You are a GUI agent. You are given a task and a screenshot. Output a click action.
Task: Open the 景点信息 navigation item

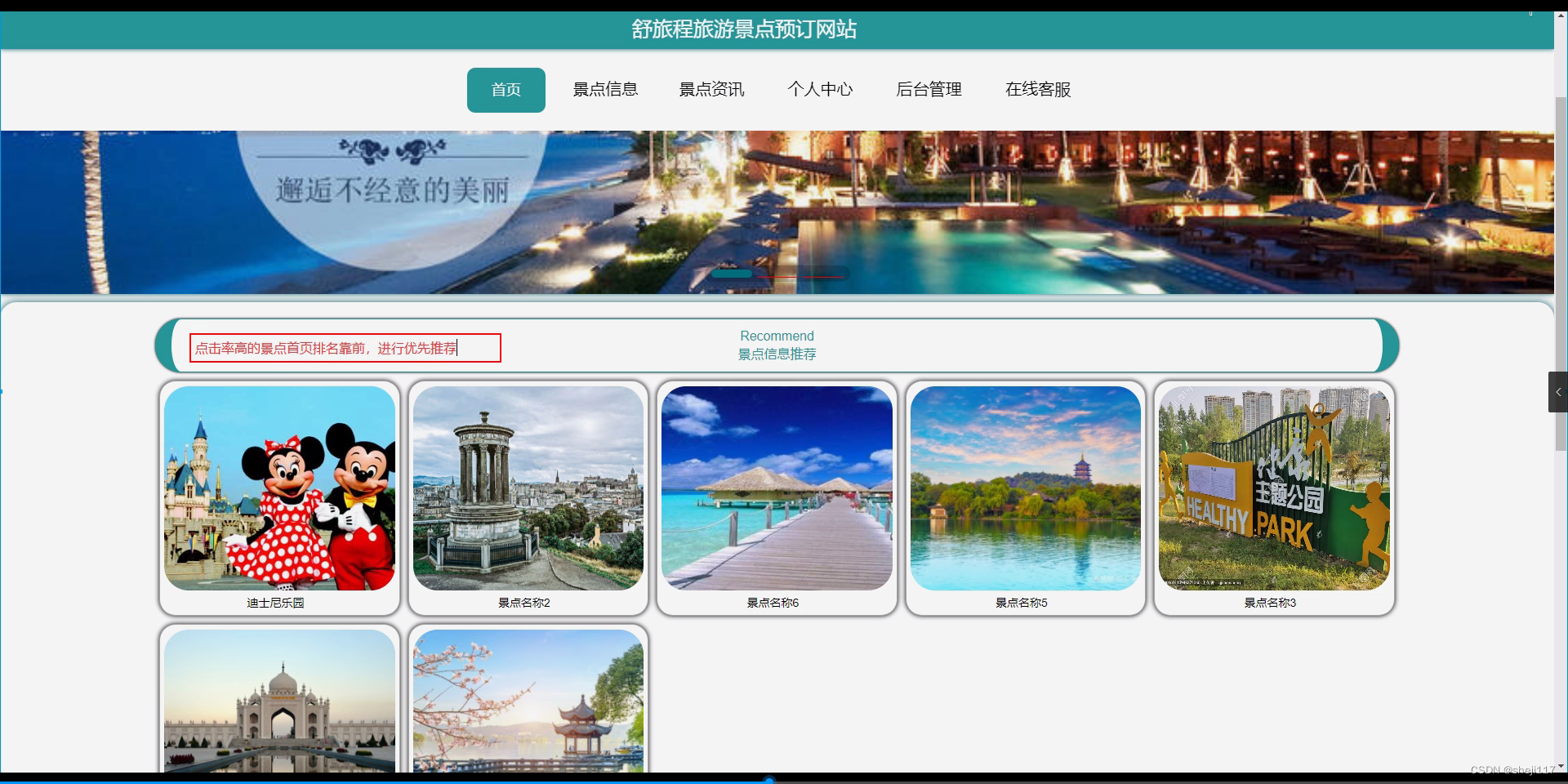pyautogui.click(x=605, y=90)
